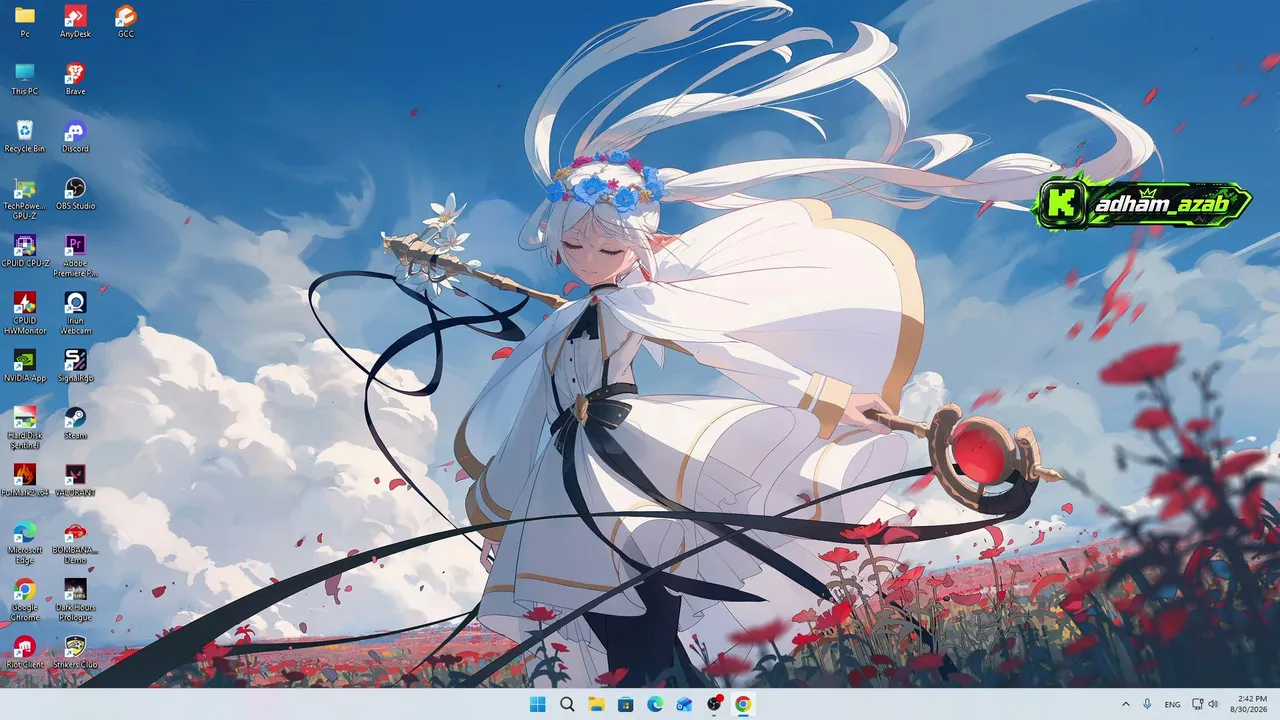Open the volume speaker tray icon

(x=1213, y=704)
